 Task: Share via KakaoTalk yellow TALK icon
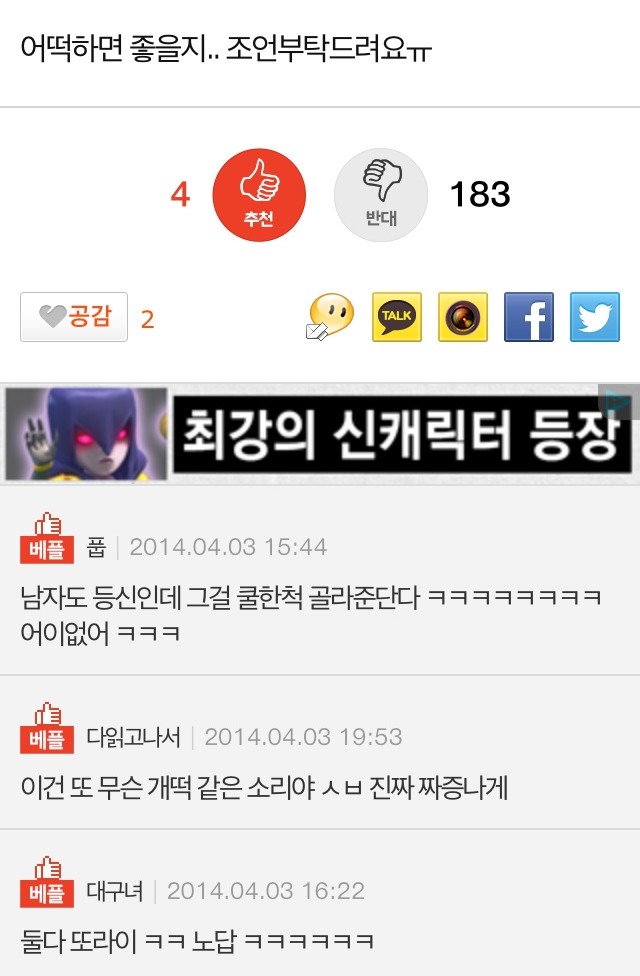tap(397, 317)
